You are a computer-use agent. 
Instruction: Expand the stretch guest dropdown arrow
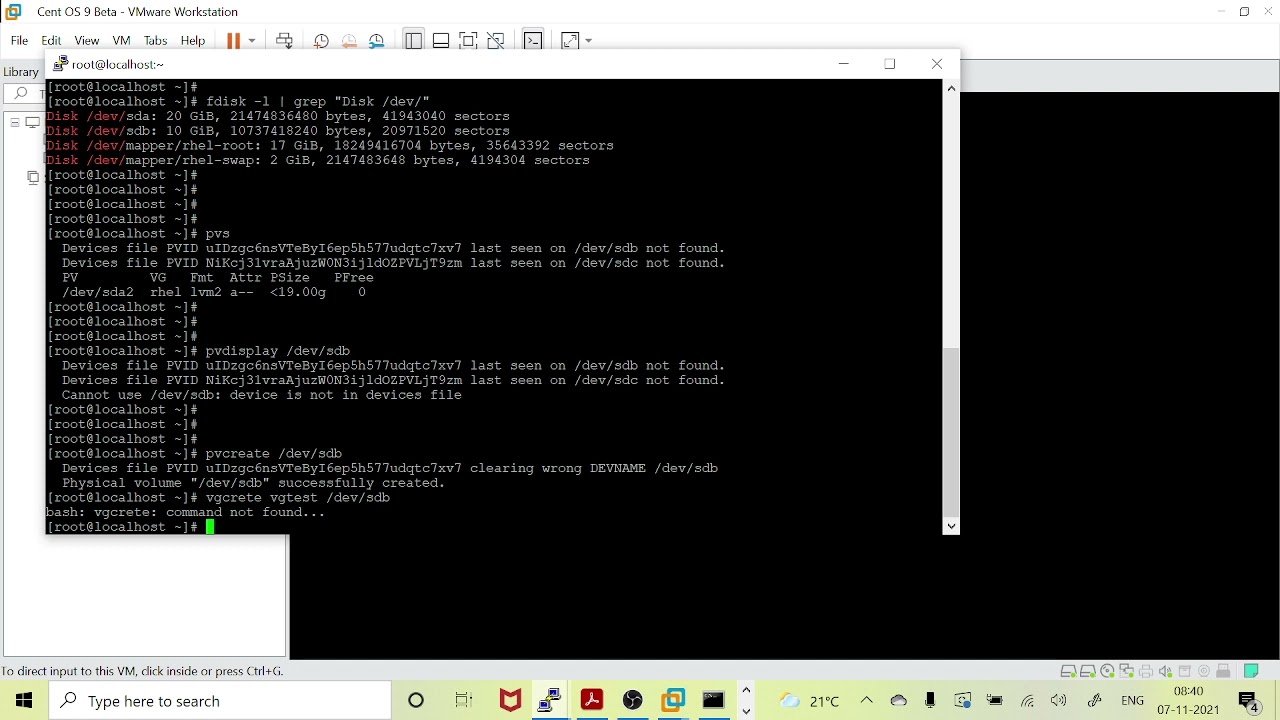pos(589,41)
